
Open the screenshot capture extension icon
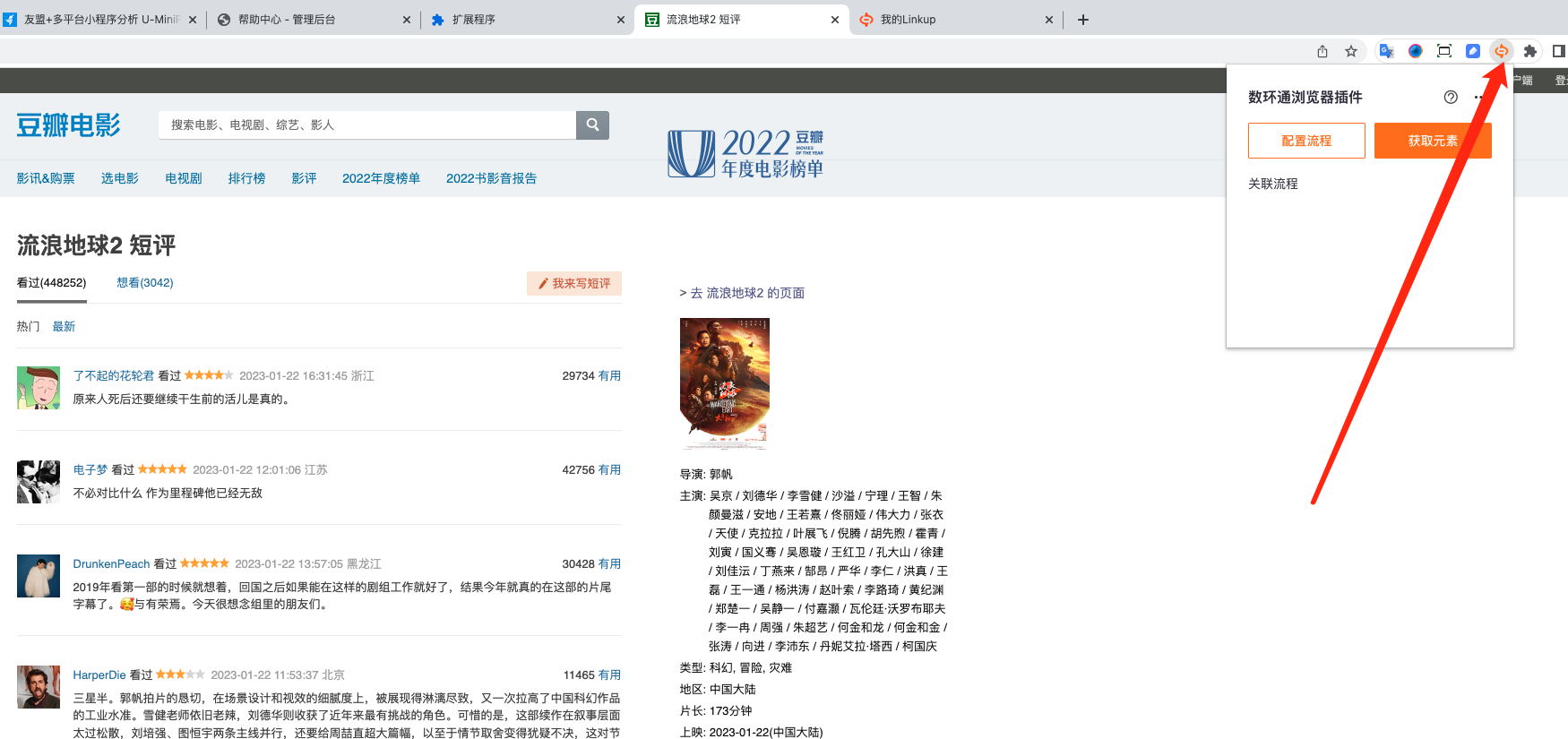1444,51
